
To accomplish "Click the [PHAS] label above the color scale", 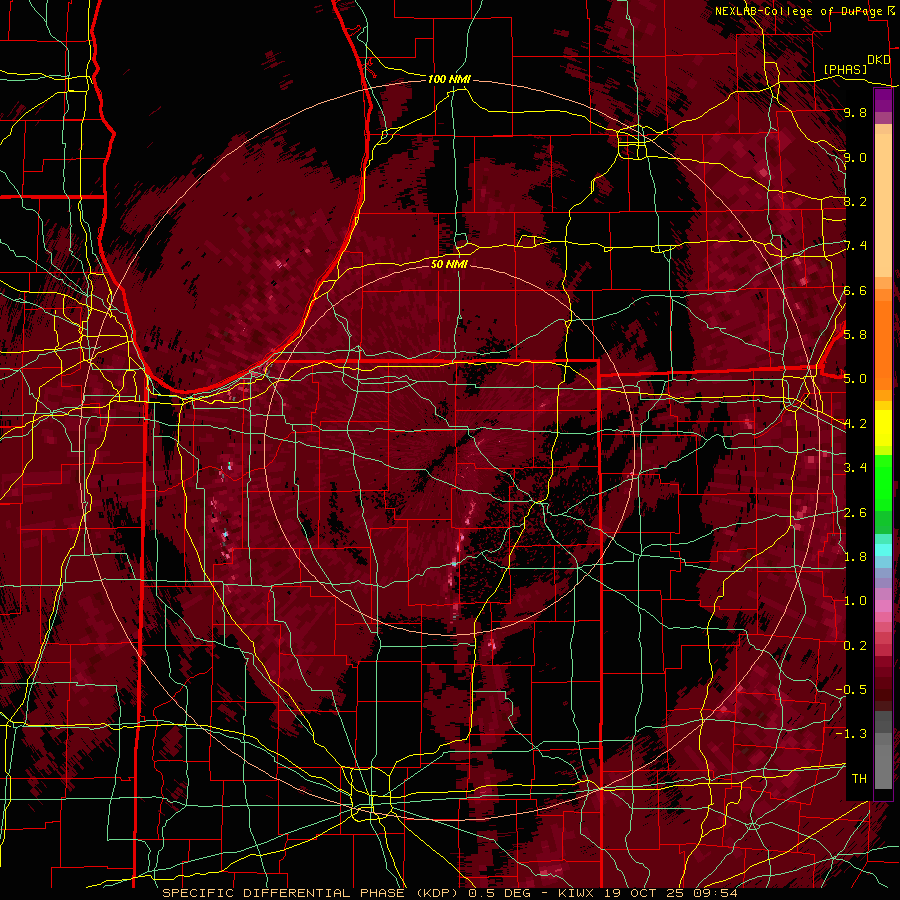I will [845, 69].
